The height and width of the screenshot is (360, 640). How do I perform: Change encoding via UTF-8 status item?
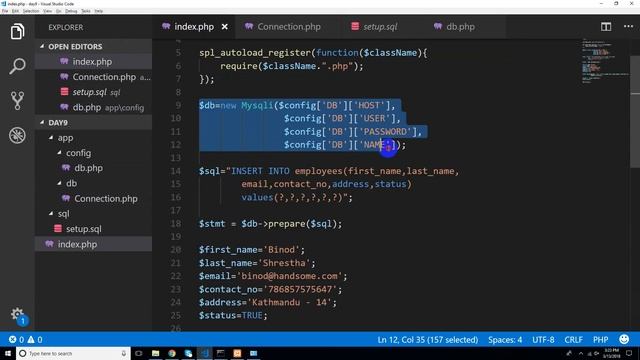click(x=543, y=340)
